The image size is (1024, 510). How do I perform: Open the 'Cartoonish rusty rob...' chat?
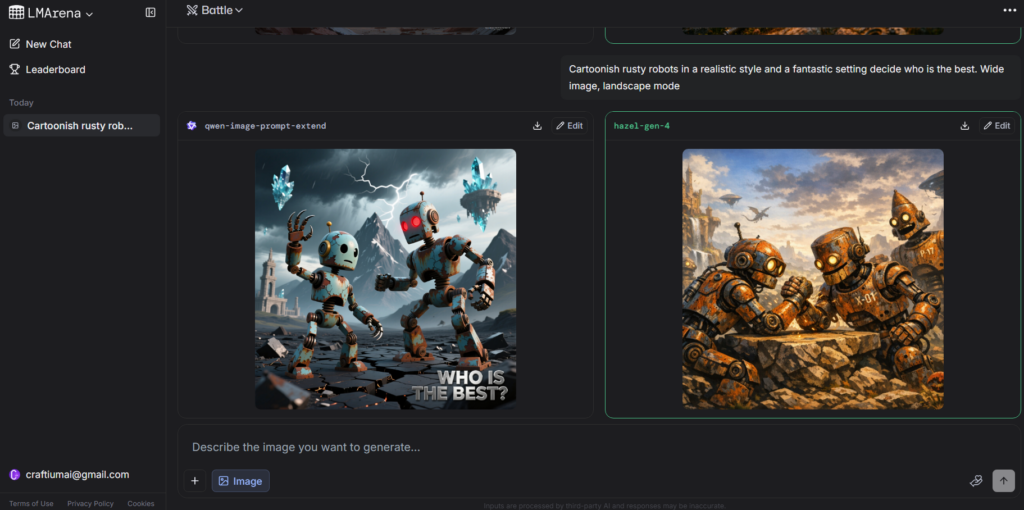(80, 126)
